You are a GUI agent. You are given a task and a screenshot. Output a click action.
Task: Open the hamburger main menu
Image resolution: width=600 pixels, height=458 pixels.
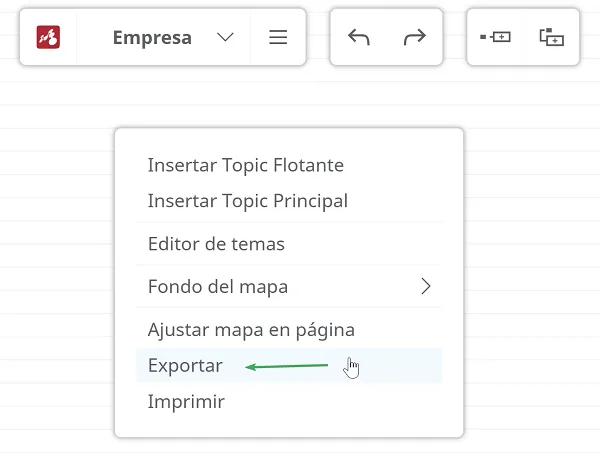tap(278, 37)
